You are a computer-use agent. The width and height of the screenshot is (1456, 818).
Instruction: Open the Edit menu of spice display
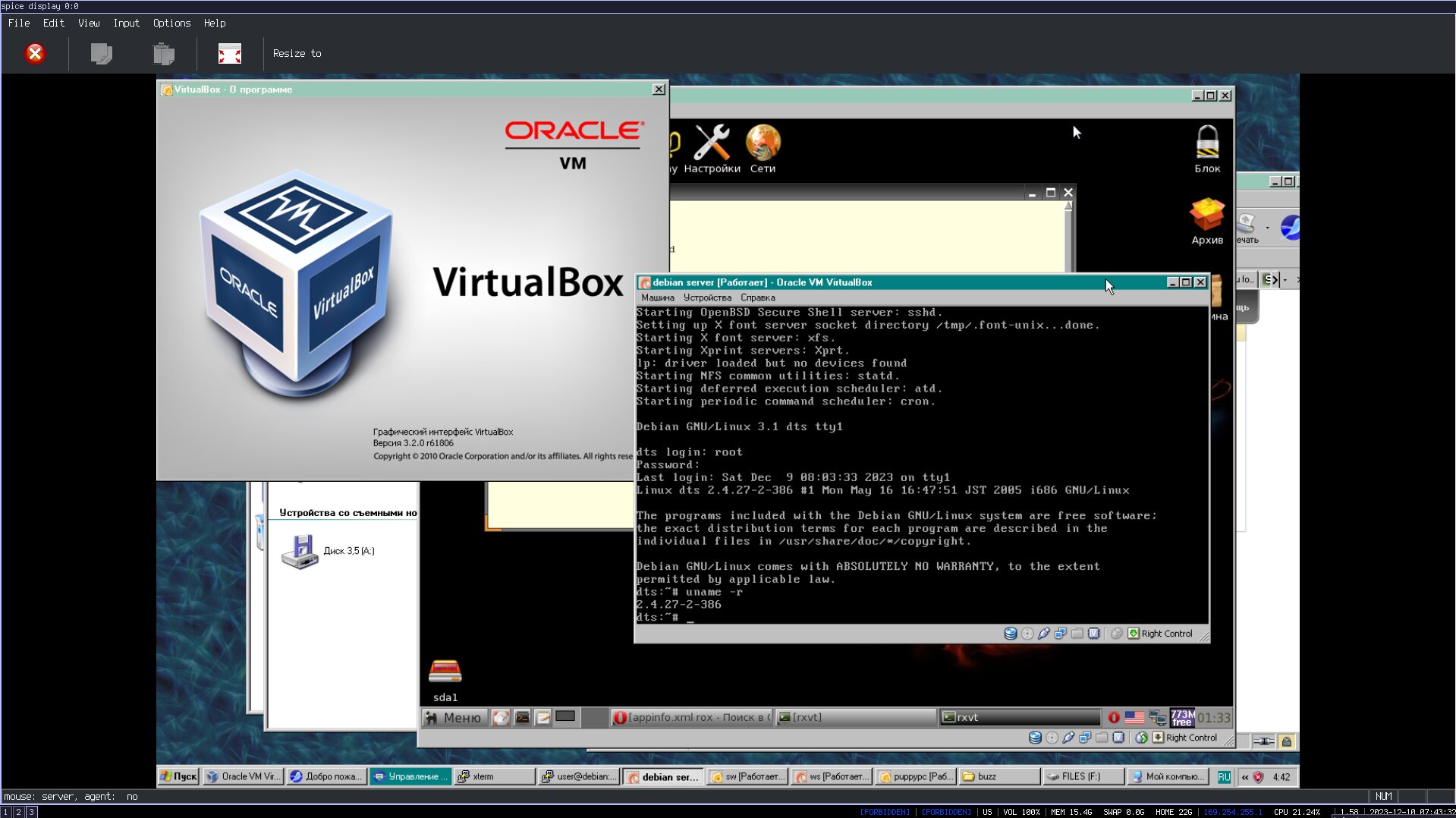pos(53,23)
